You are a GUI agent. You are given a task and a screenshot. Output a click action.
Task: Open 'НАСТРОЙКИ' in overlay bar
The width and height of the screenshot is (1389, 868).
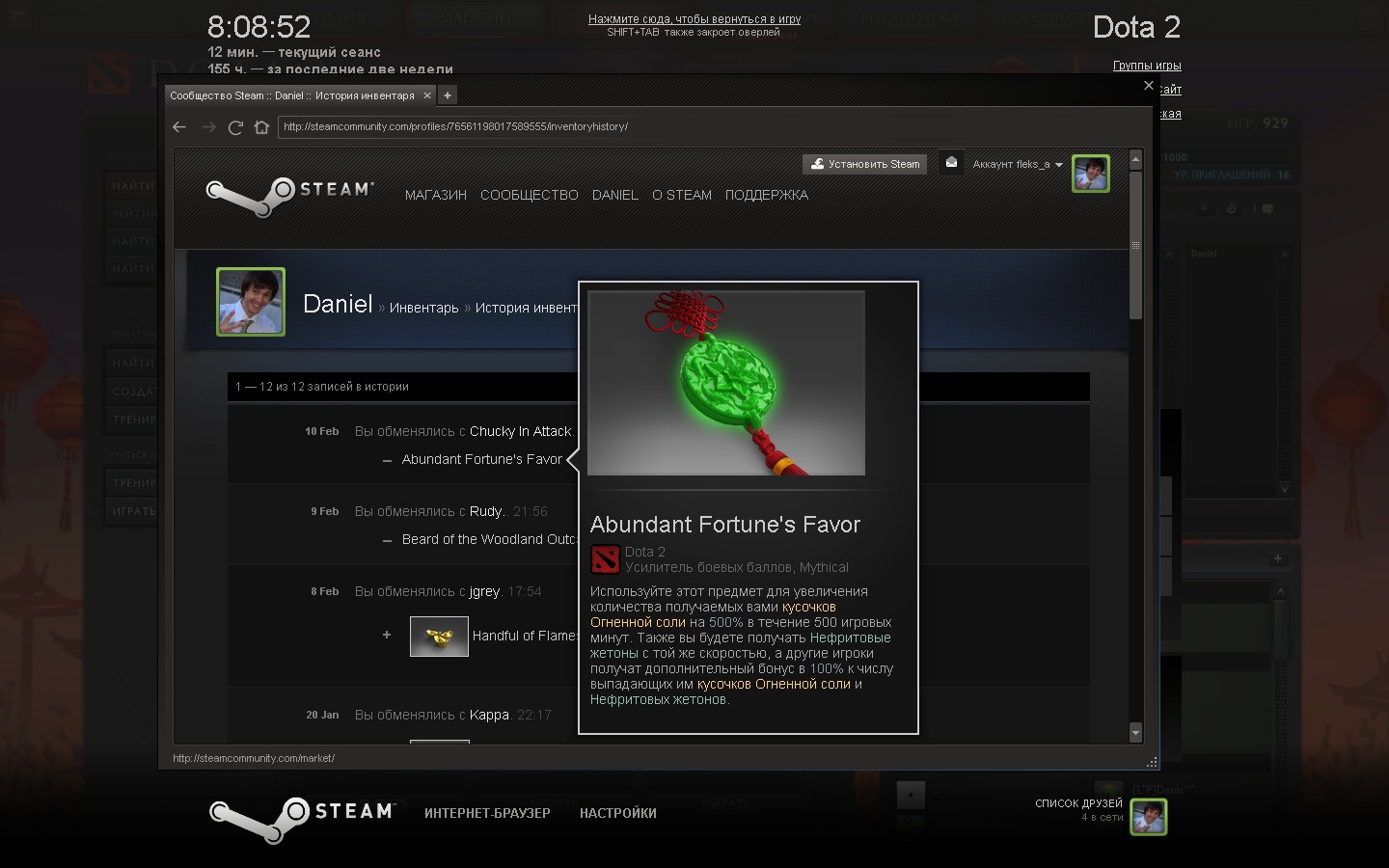[x=618, y=813]
